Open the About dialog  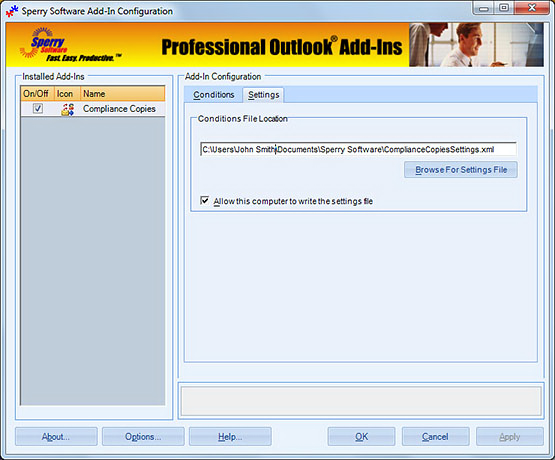click(56, 437)
